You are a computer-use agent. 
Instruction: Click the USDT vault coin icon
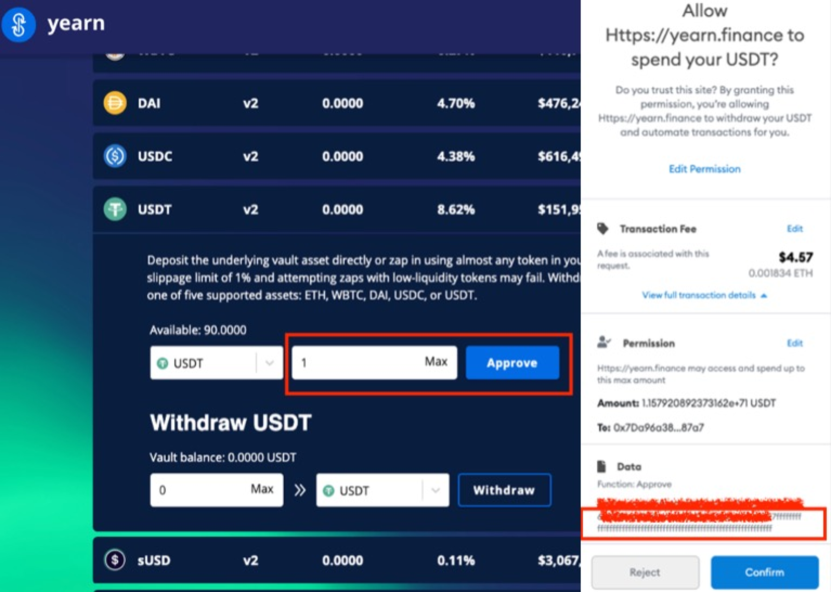[x=115, y=209]
